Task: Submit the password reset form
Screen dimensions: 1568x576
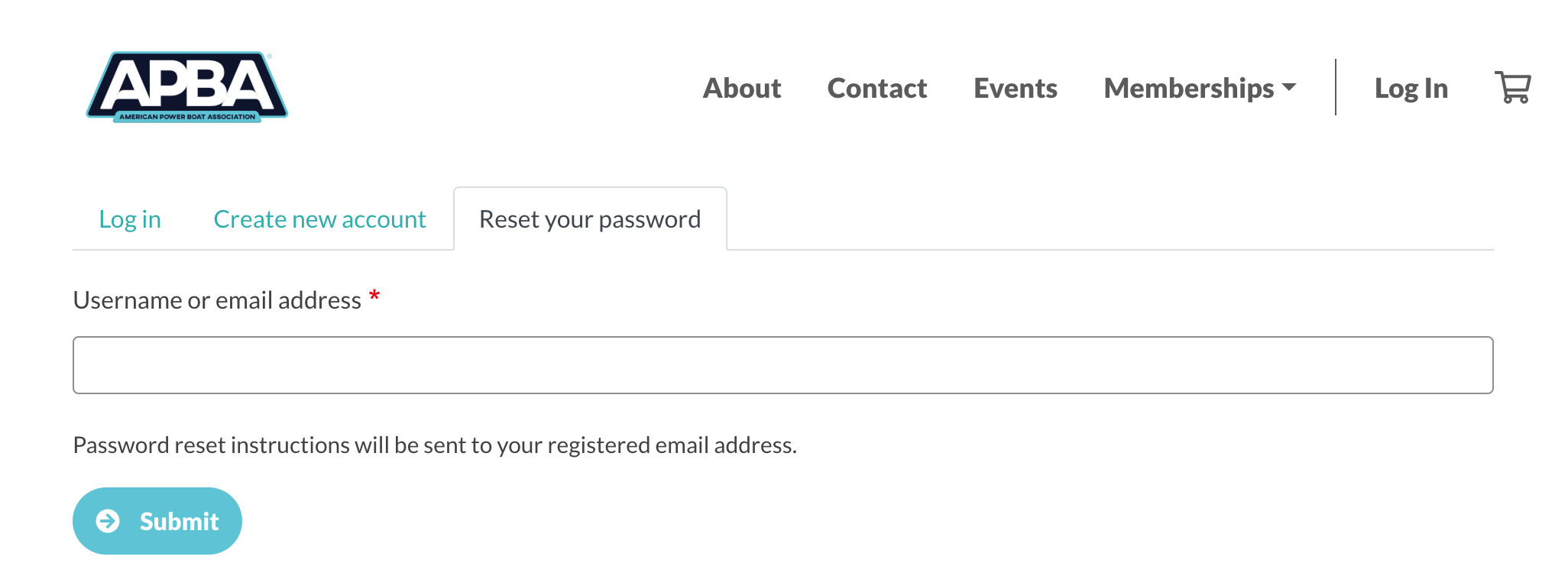Action: [x=157, y=520]
